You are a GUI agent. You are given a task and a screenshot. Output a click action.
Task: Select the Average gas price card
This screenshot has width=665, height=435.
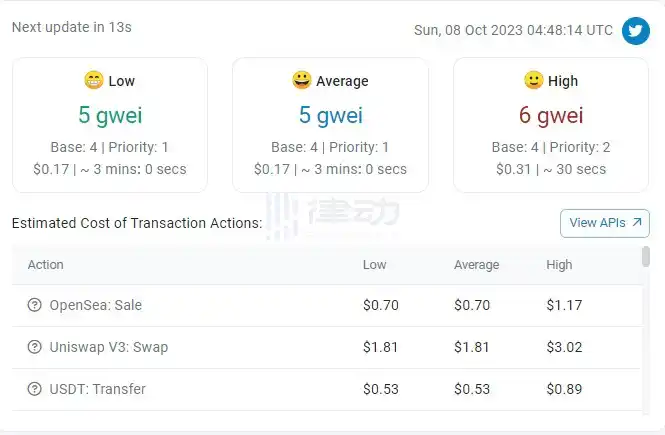pyautogui.click(x=330, y=125)
